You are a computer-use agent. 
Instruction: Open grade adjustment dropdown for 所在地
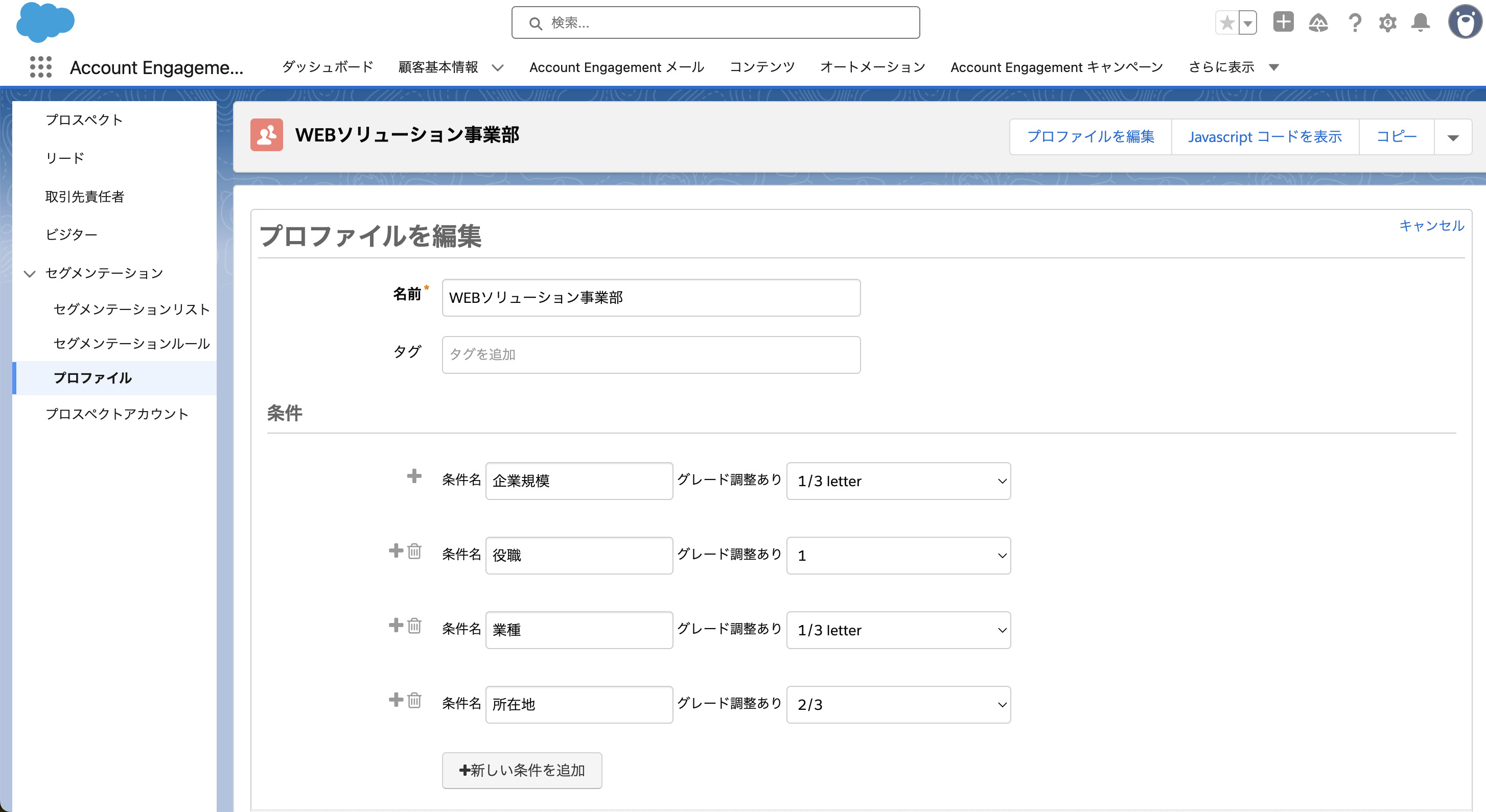898,704
